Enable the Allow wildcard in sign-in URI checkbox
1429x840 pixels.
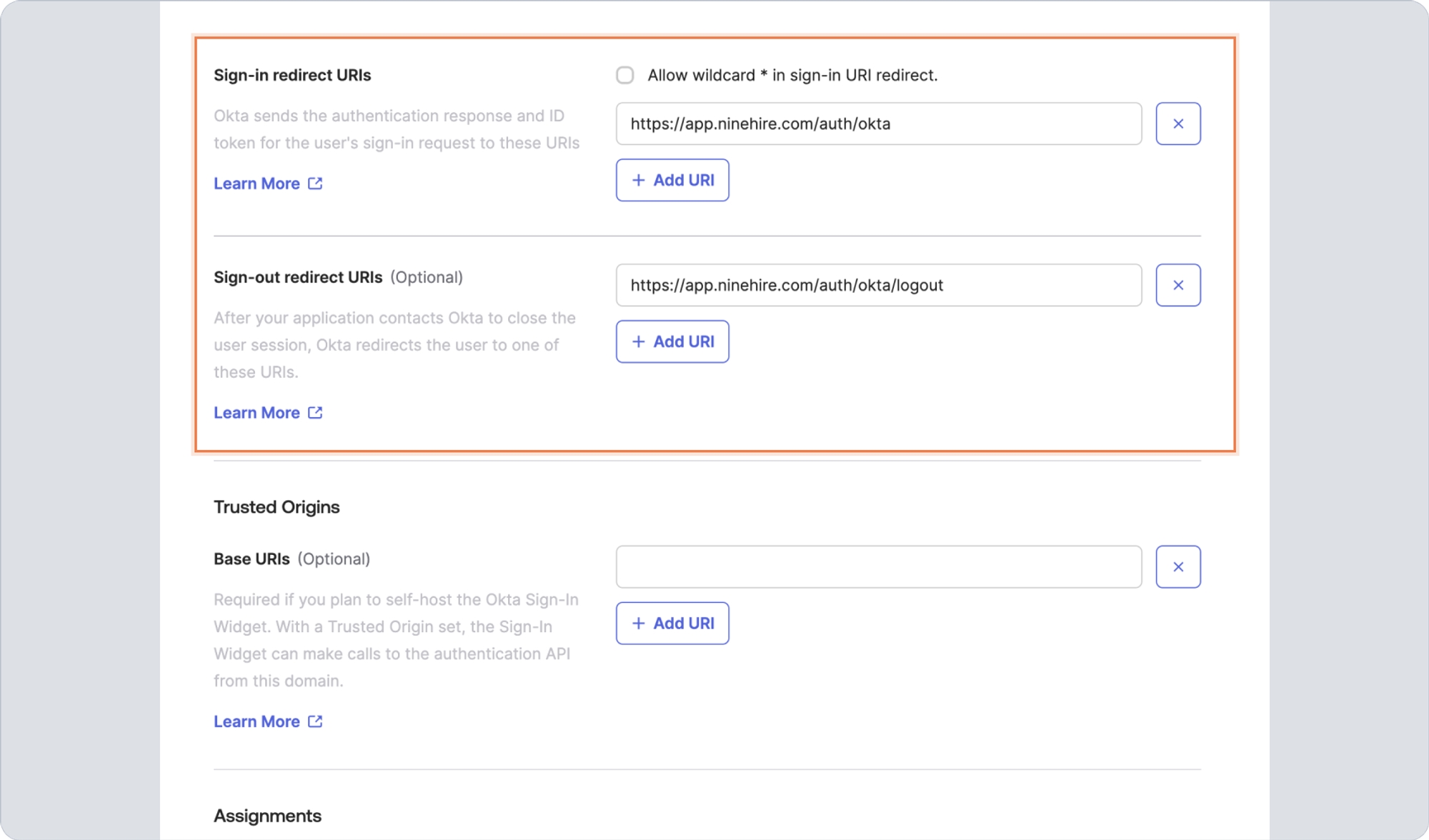coord(625,75)
